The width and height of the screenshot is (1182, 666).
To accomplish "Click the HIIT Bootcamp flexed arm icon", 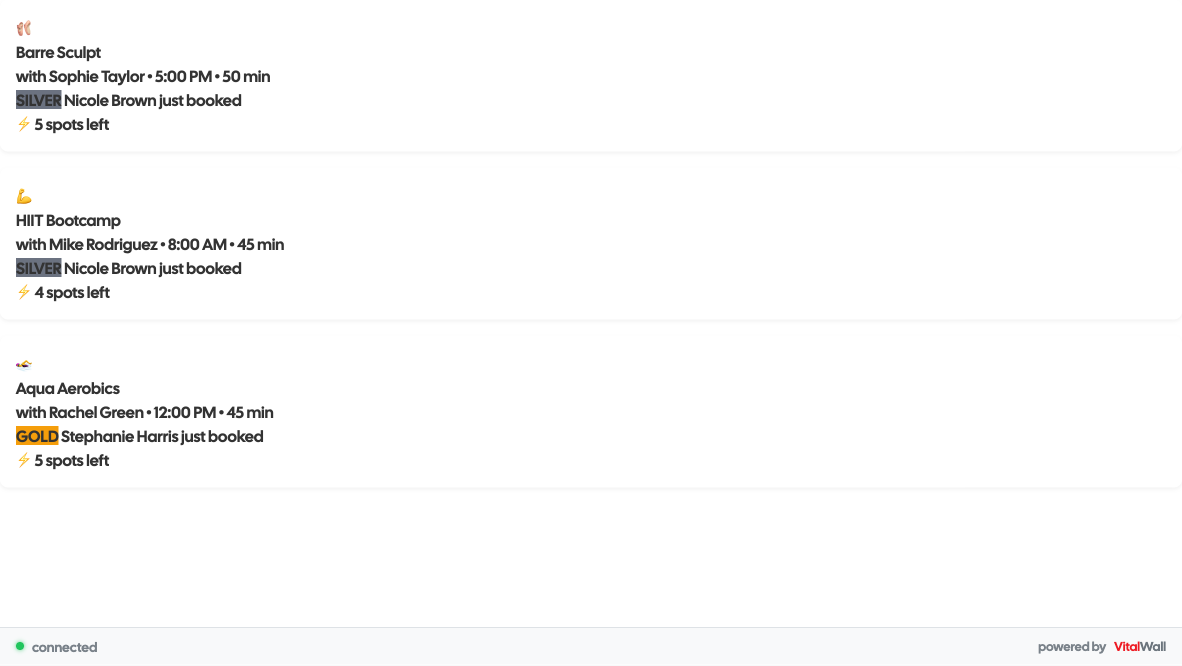I will tap(24, 196).
